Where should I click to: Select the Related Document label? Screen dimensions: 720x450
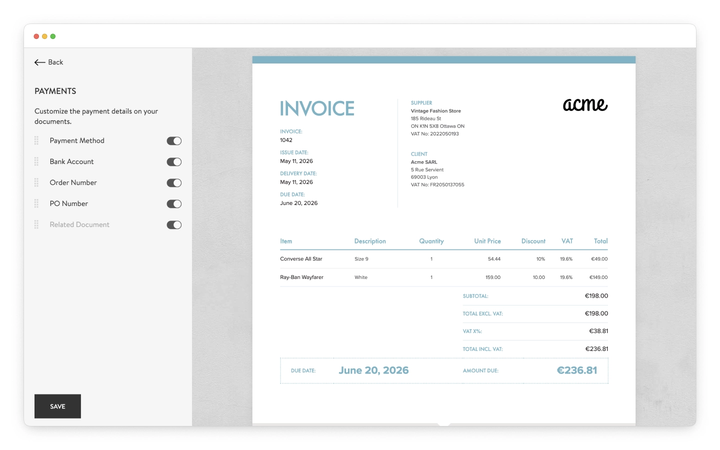(x=79, y=225)
